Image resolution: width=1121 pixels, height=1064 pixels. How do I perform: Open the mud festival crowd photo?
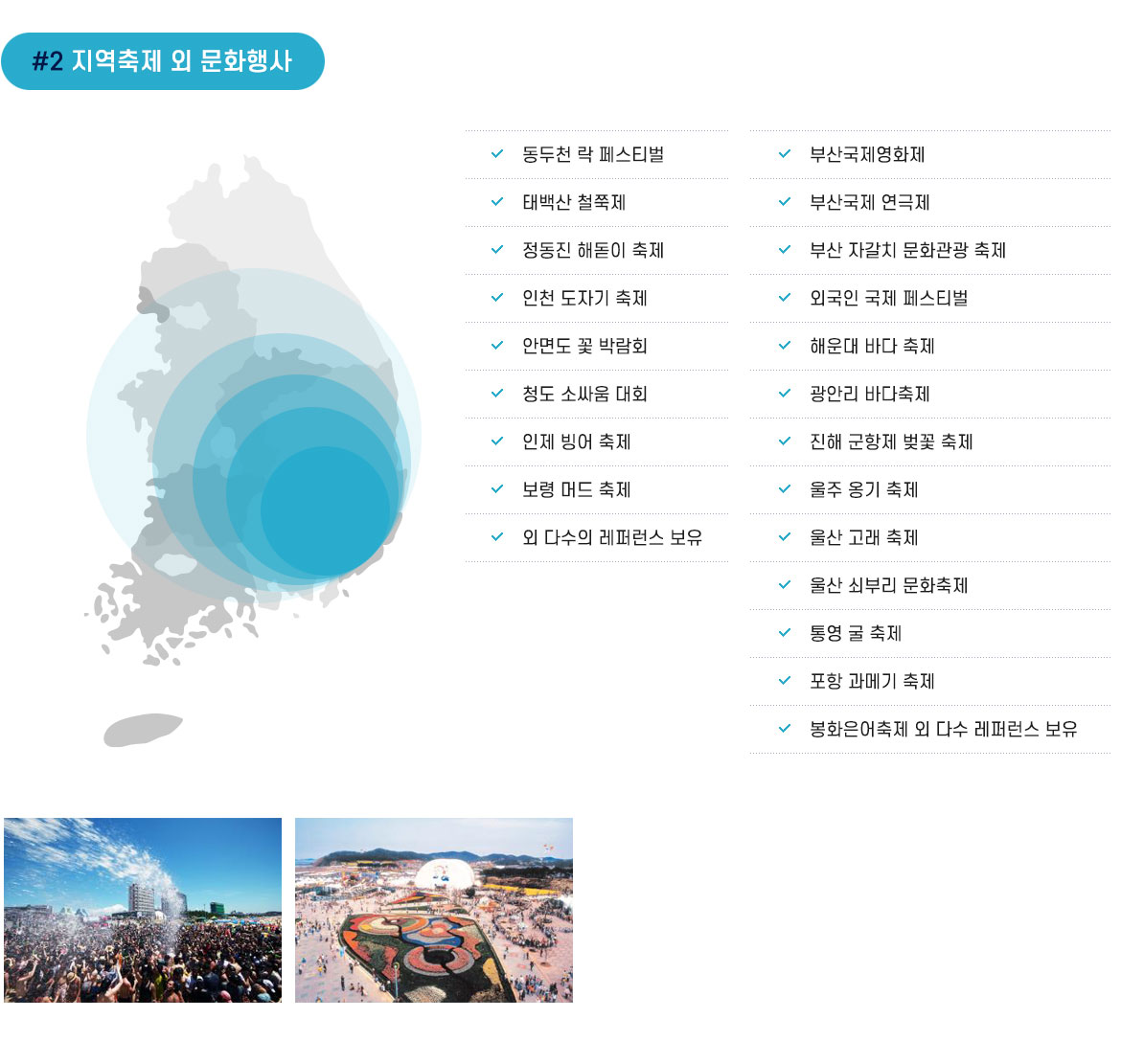143,910
